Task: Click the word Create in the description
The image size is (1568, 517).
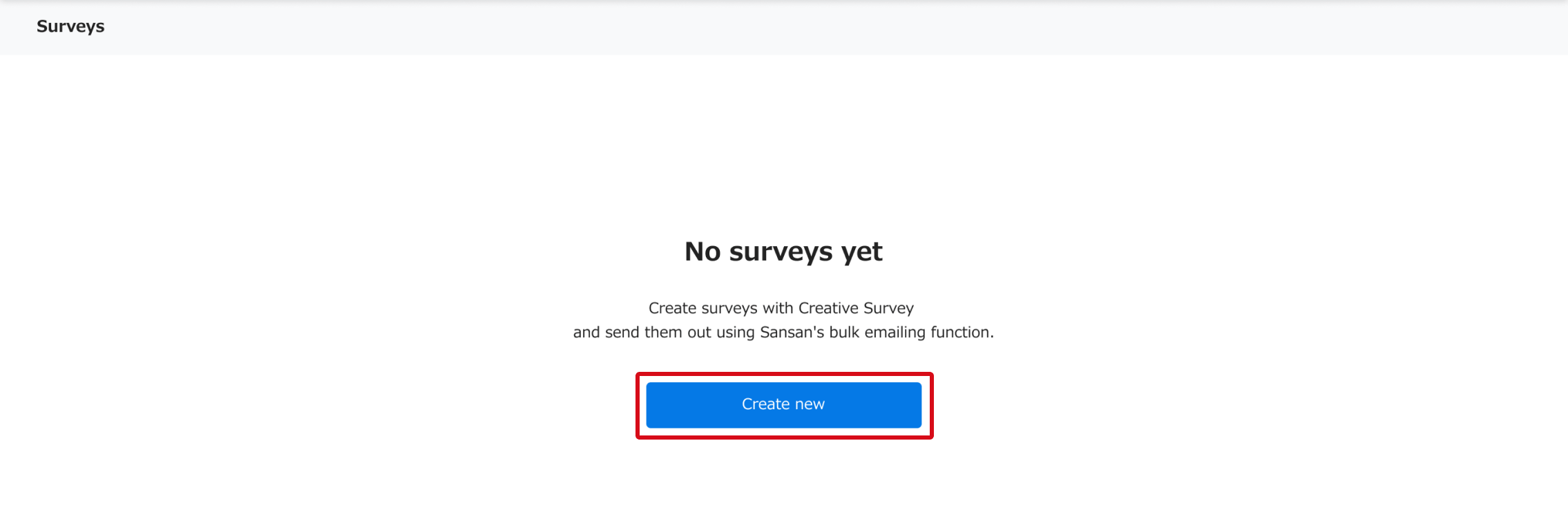Action: point(672,308)
